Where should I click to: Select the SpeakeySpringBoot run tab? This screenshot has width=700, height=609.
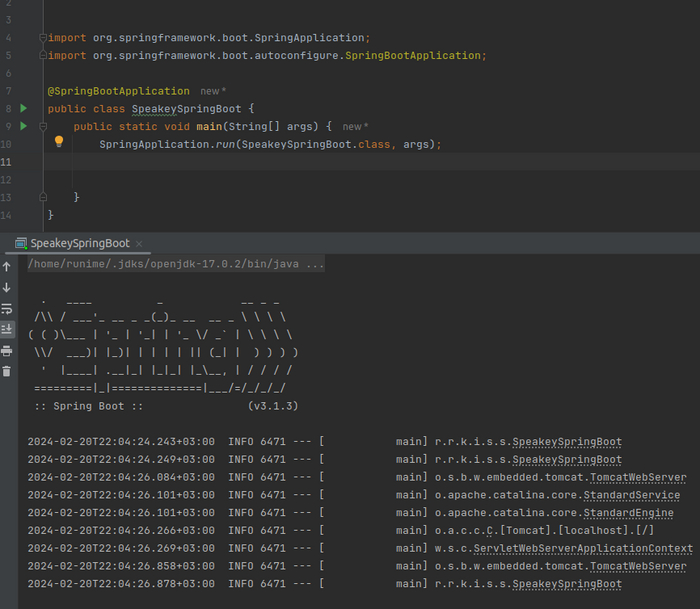coord(79,244)
